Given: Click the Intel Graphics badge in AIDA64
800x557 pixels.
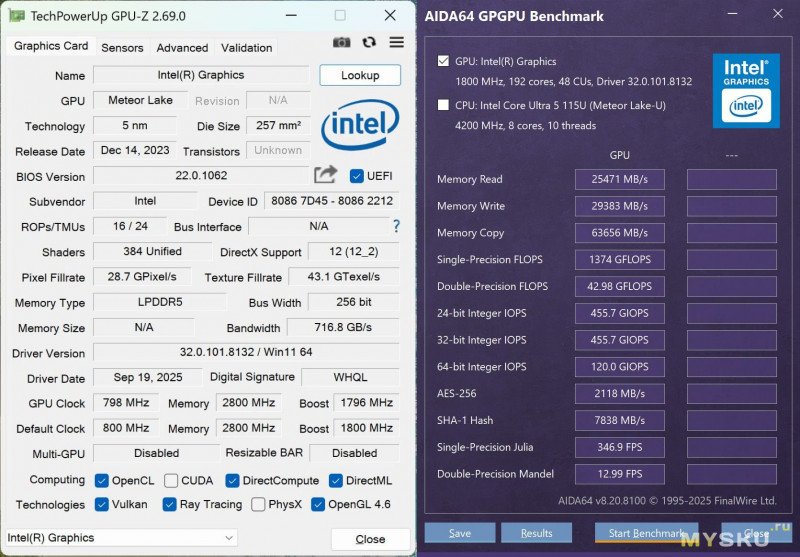Looking at the screenshot, I should coord(745,90).
